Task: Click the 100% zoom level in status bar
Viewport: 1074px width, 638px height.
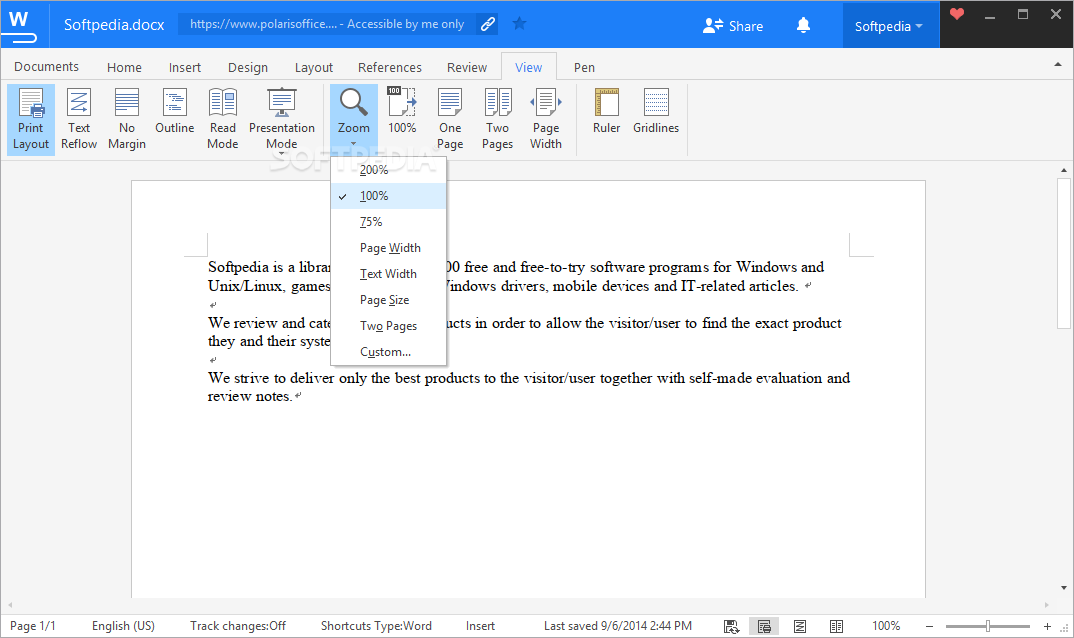Action: 886,626
